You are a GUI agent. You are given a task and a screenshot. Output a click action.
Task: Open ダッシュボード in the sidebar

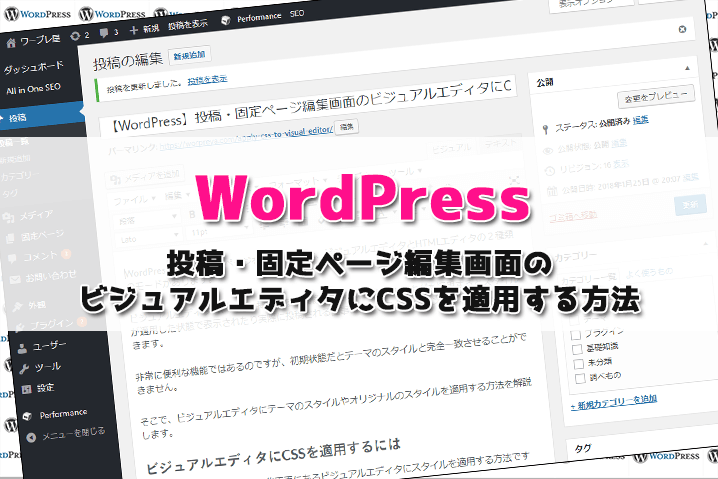(33, 67)
